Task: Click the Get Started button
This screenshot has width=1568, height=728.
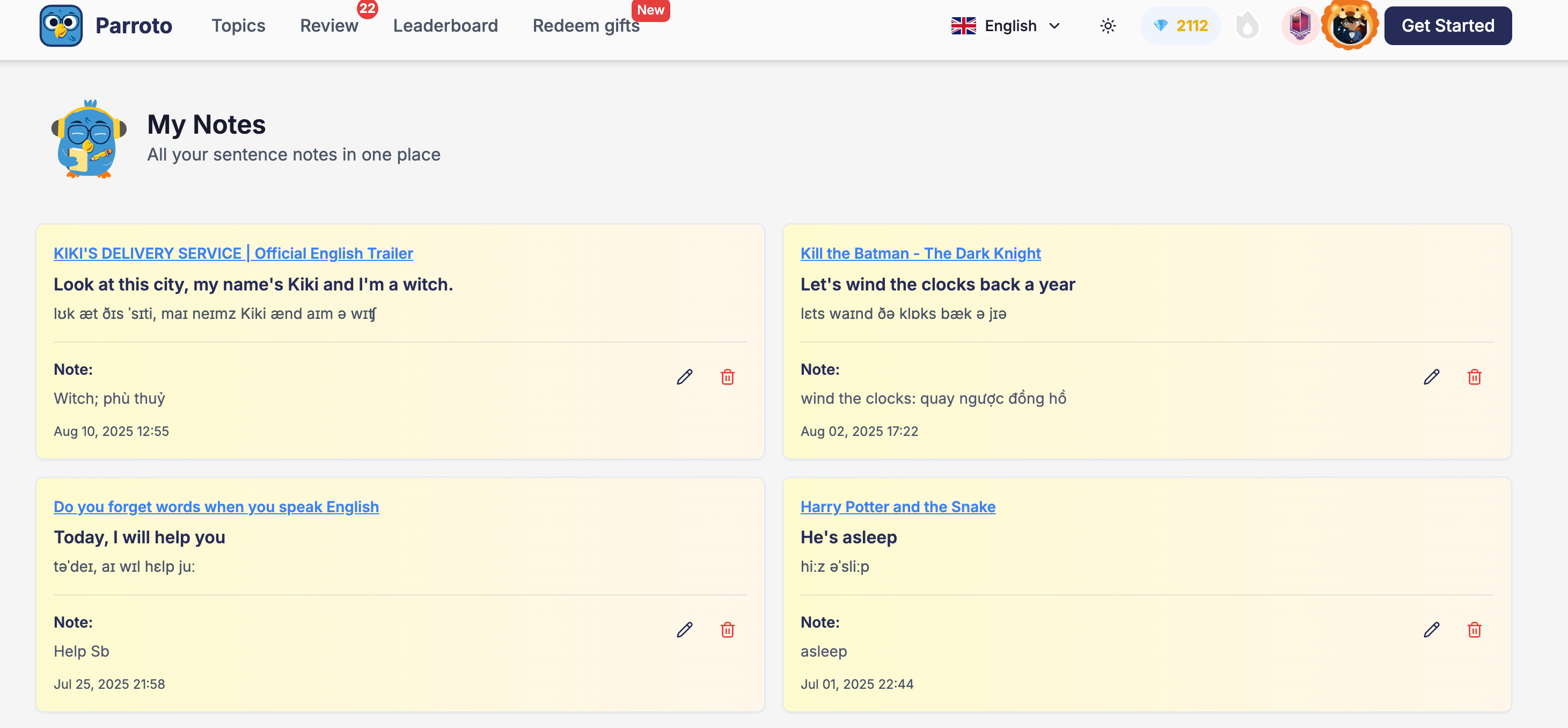Action: (1447, 26)
